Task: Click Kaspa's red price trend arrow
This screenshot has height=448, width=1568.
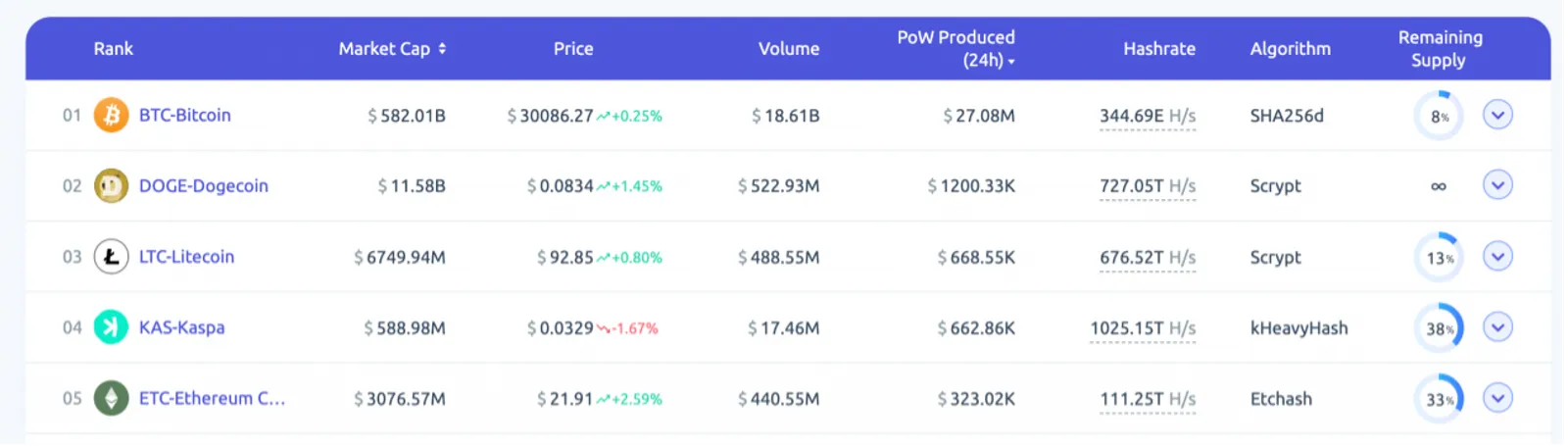Action: coord(603,328)
